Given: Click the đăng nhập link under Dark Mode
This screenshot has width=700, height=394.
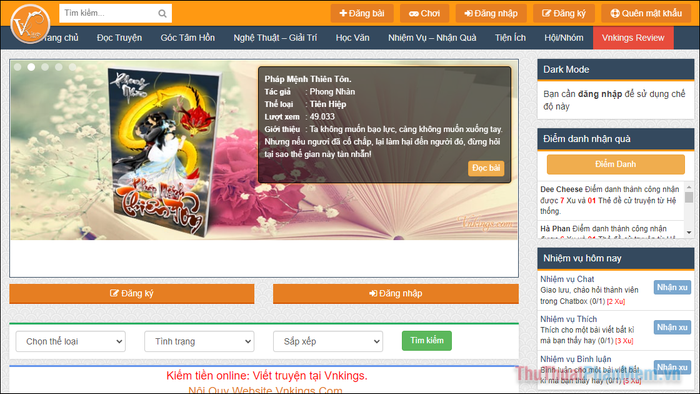Looking at the screenshot, I should pyautogui.click(x=600, y=94).
